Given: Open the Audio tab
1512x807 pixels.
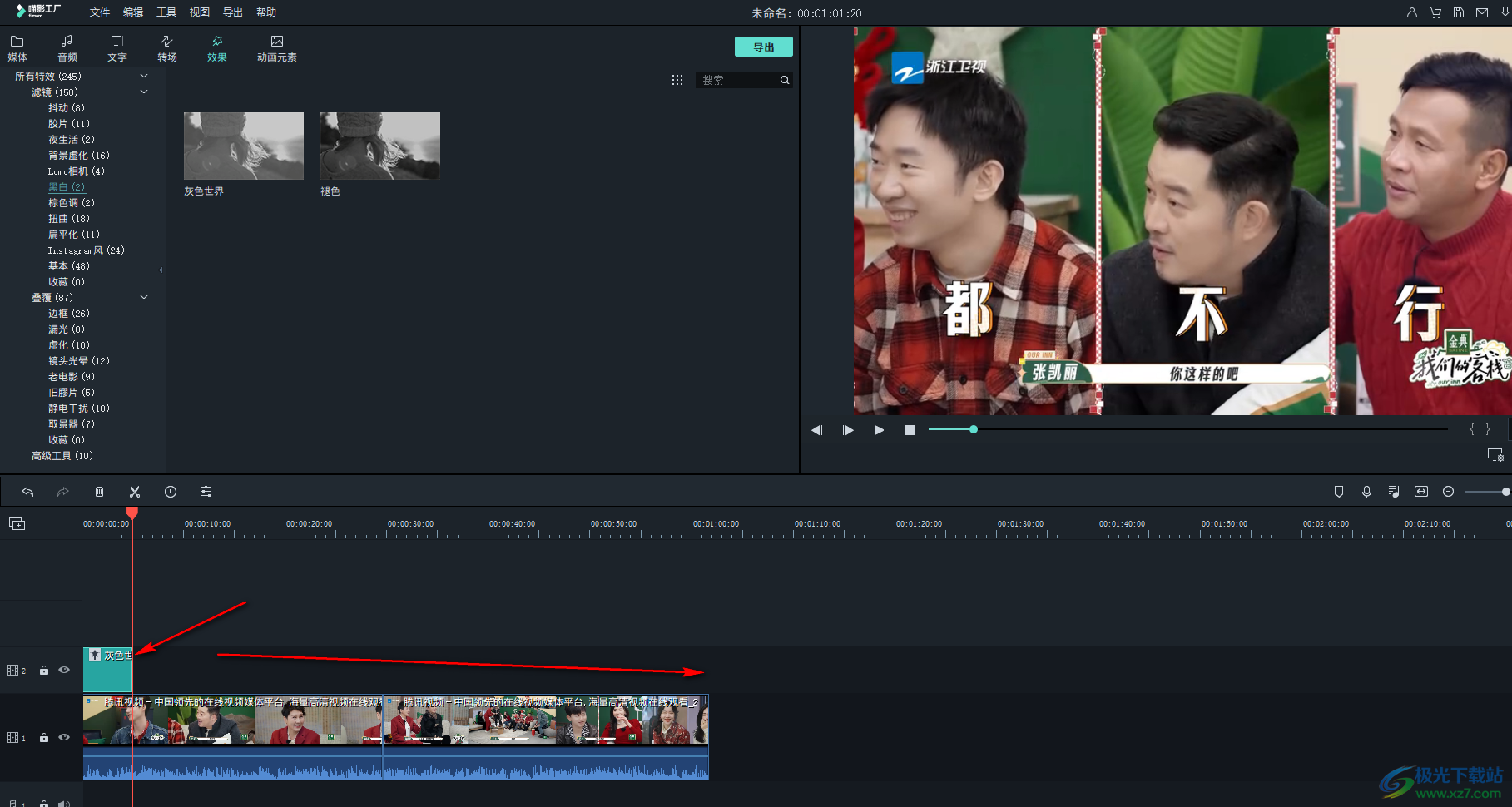Looking at the screenshot, I should [67, 48].
